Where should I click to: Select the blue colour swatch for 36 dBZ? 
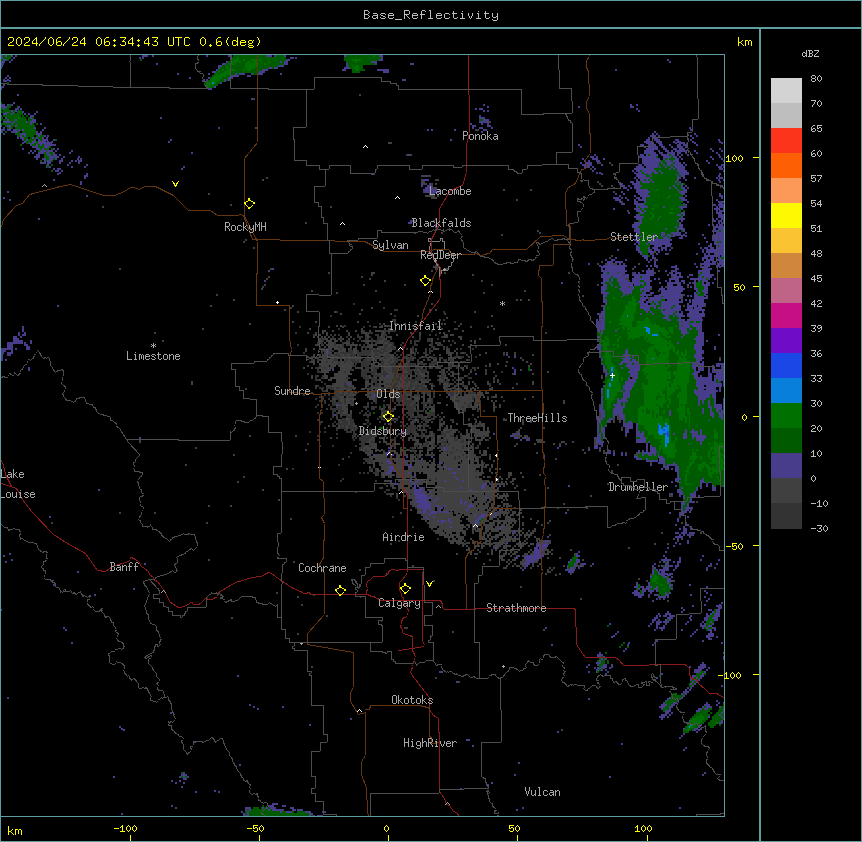(786, 365)
